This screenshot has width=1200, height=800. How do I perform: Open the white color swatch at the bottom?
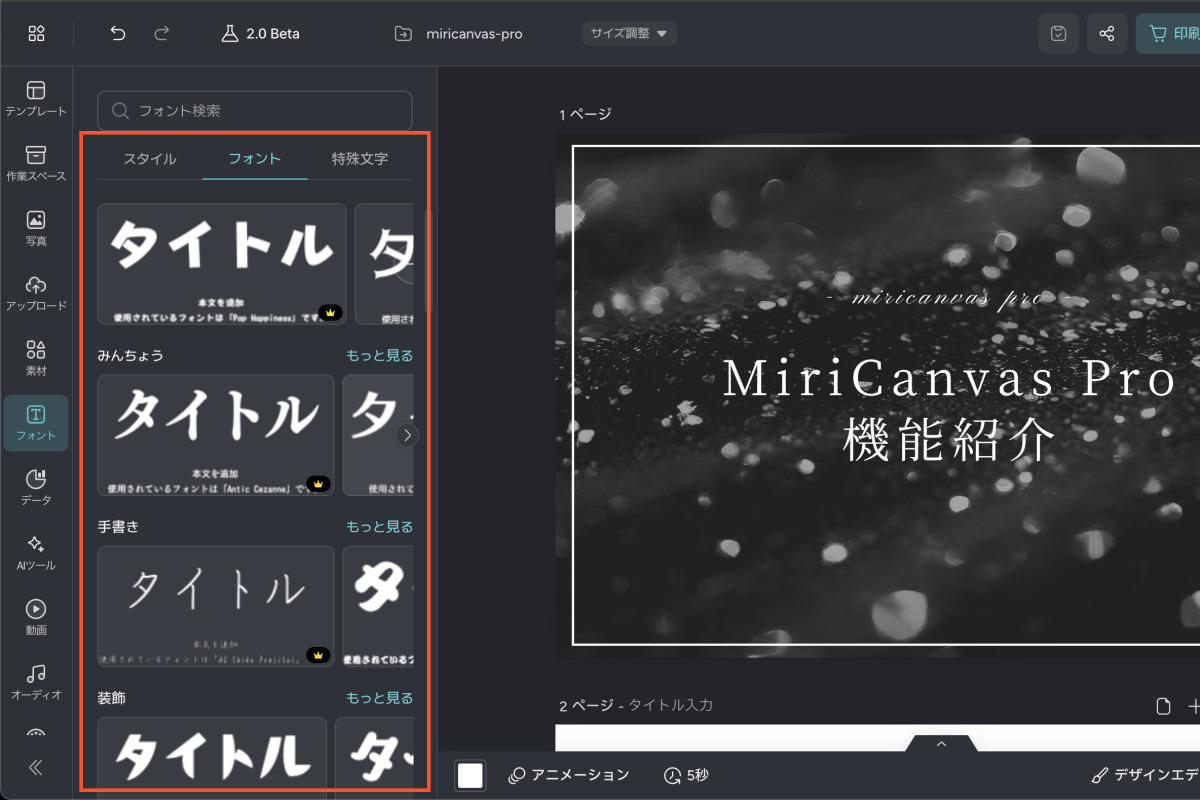click(x=469, y=775)
